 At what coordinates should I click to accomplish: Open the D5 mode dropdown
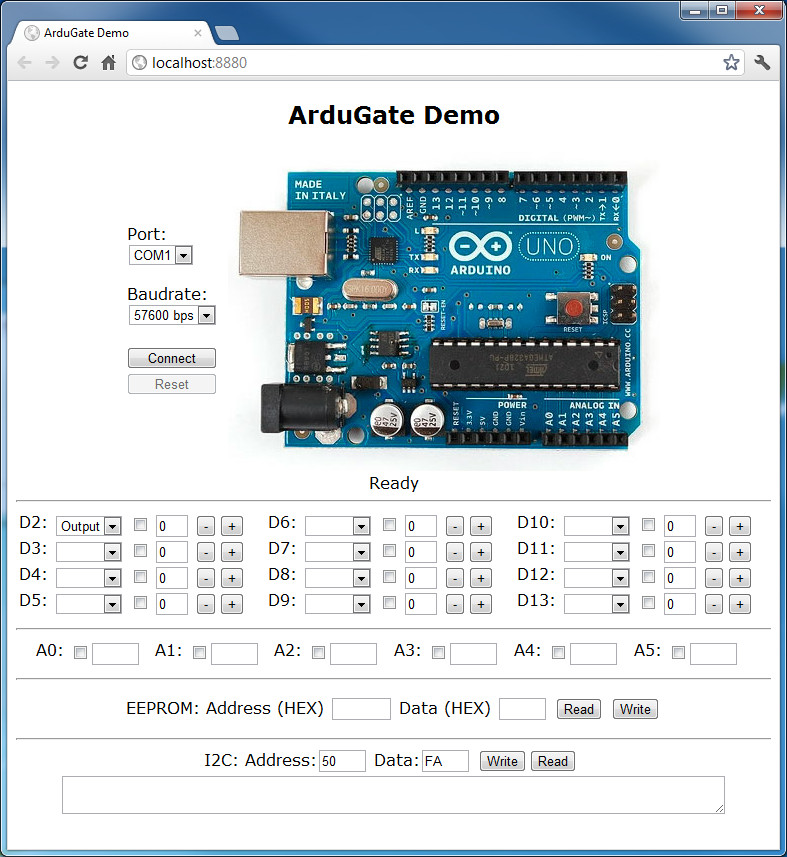click(89, 604)
